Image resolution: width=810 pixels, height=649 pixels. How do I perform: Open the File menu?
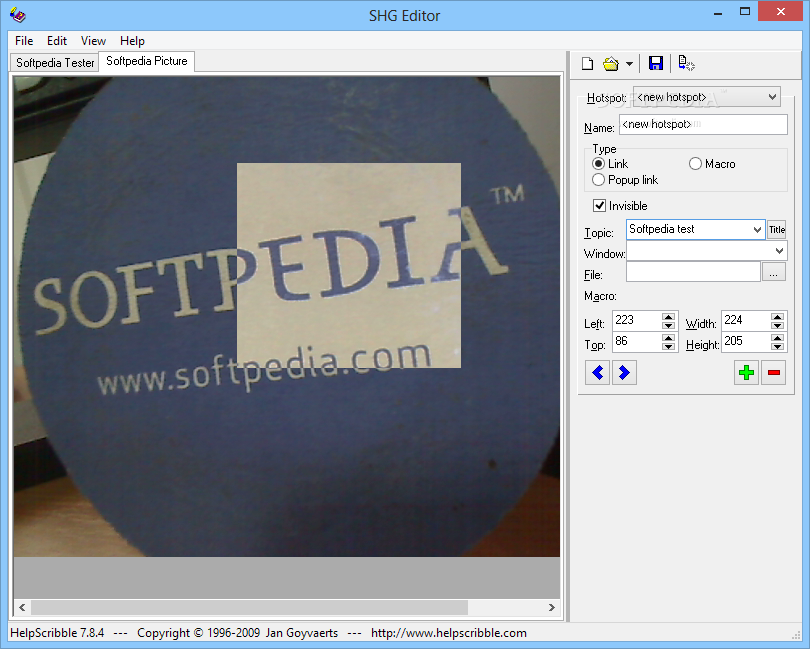tap(24, 41)
